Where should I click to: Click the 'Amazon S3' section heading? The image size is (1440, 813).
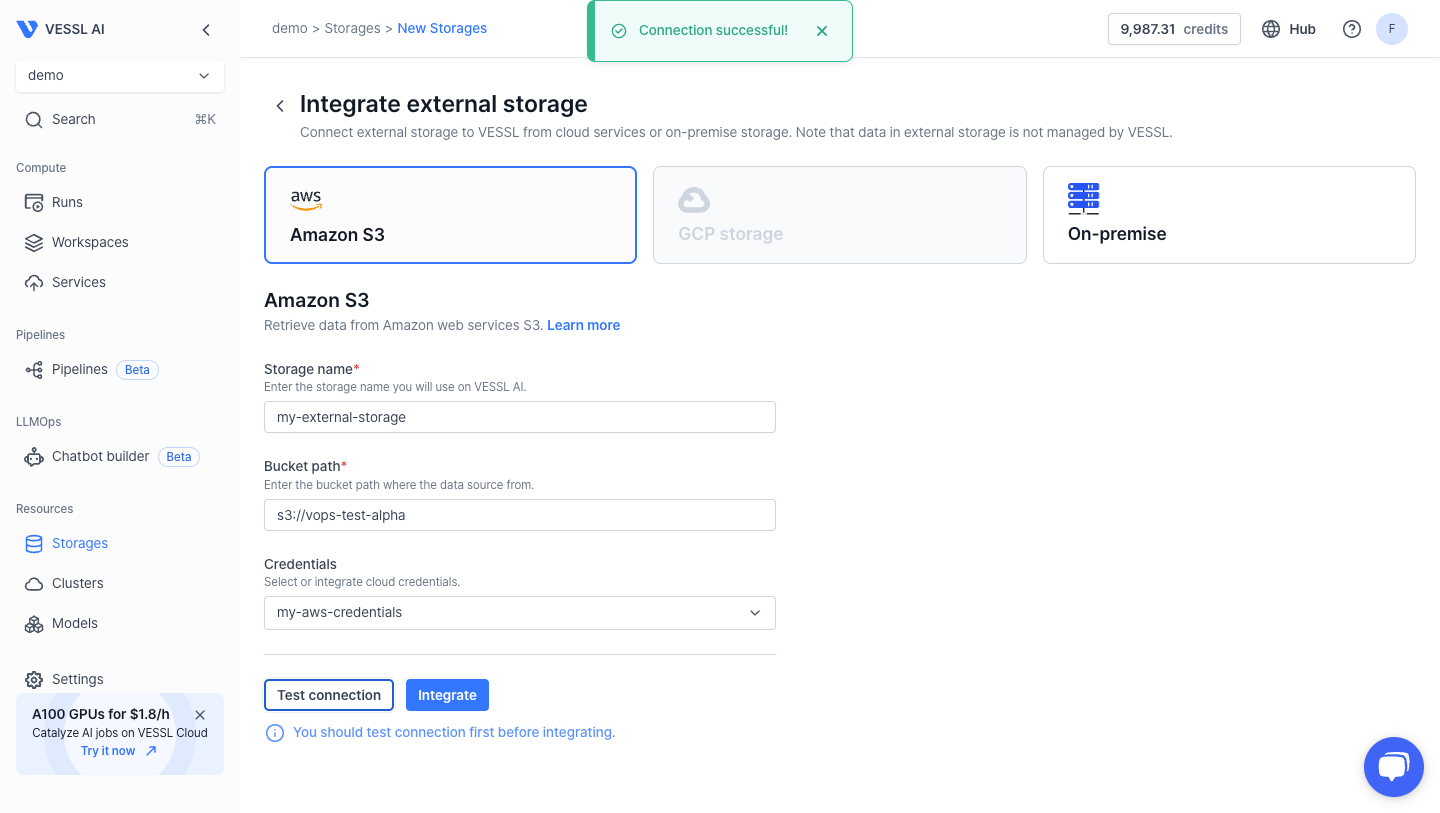pos(316,300)
